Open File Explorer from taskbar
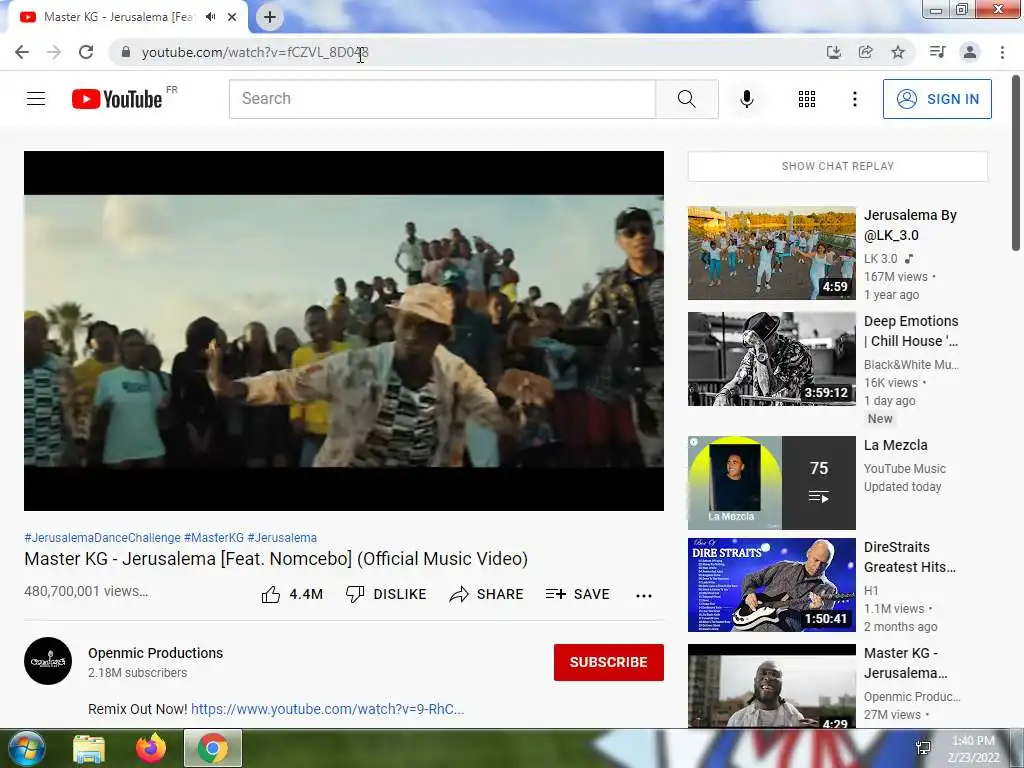1024x768 pixels. (89, 748)
